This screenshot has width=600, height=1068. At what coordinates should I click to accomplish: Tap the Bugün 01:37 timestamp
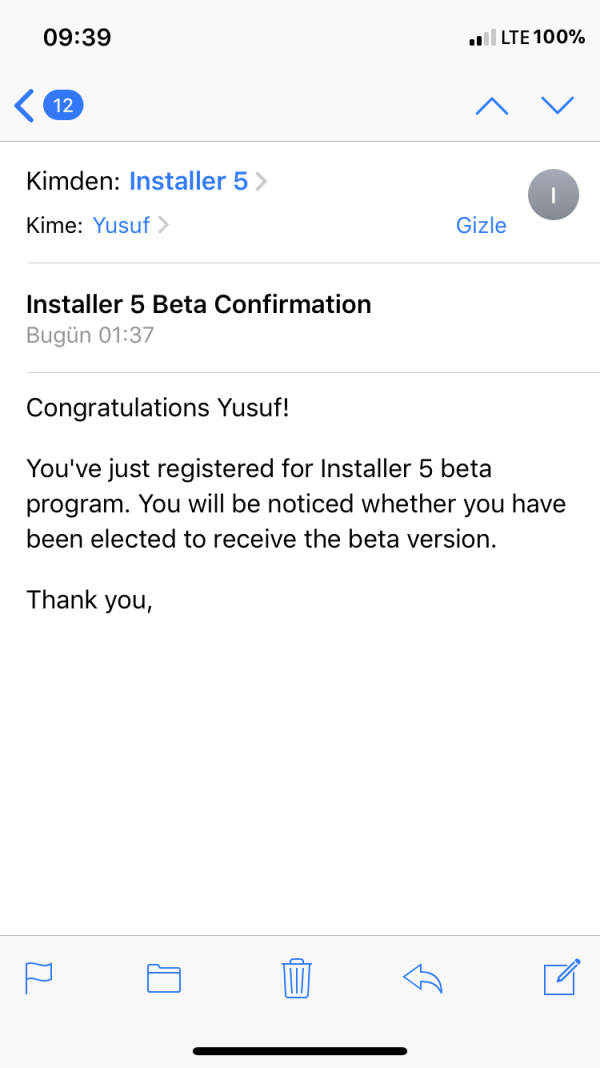[x=90, y=335]
